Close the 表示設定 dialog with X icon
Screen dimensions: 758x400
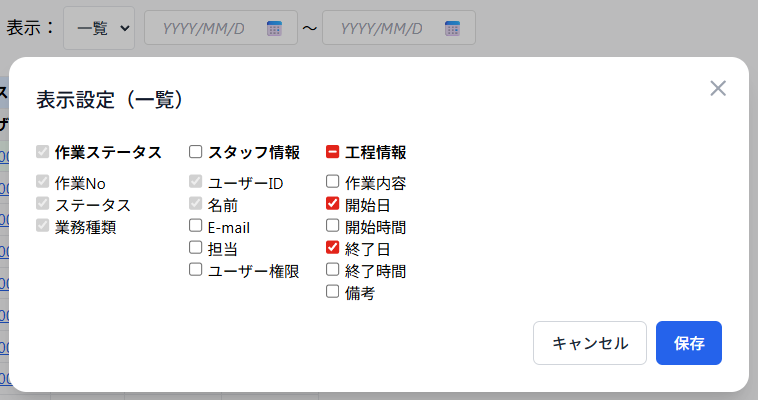pos(717,88)
